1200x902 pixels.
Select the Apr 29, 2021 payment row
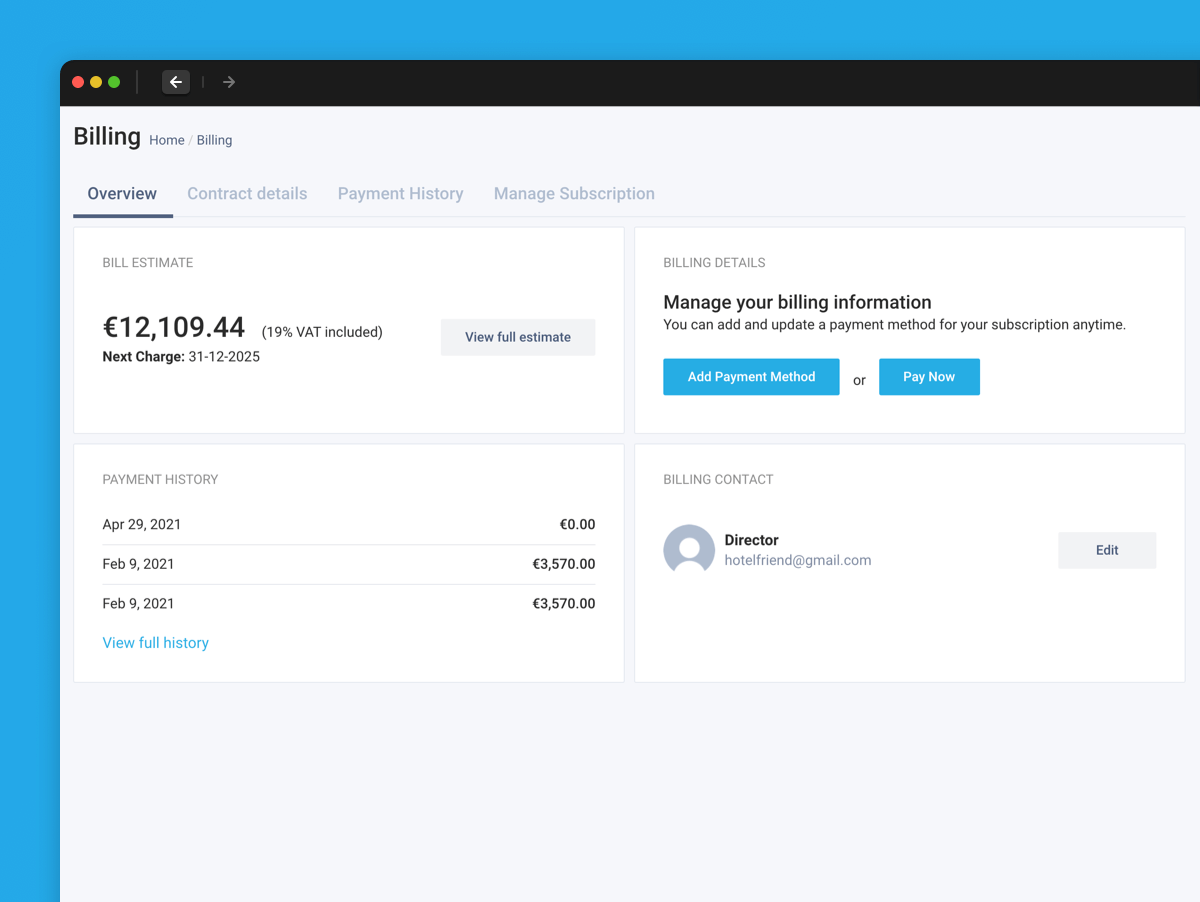348,524
